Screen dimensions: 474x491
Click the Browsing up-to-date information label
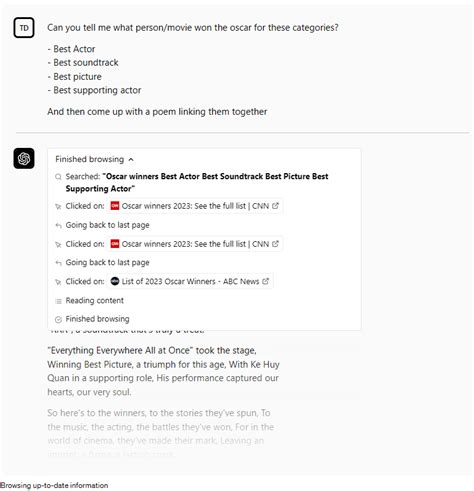click(54, 485)
